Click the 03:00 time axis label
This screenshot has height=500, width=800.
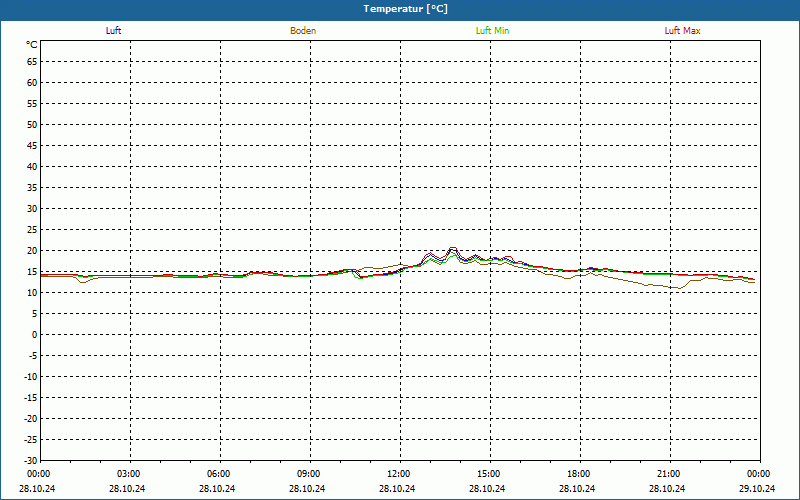[129, 474]
